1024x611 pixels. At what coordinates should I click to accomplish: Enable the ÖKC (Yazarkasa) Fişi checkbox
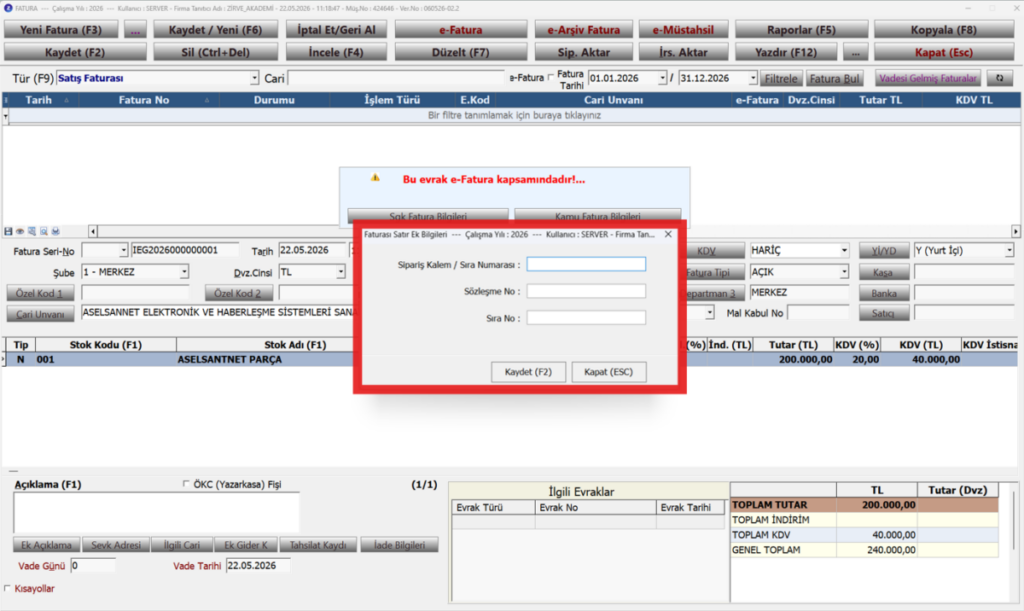point(186,484)
